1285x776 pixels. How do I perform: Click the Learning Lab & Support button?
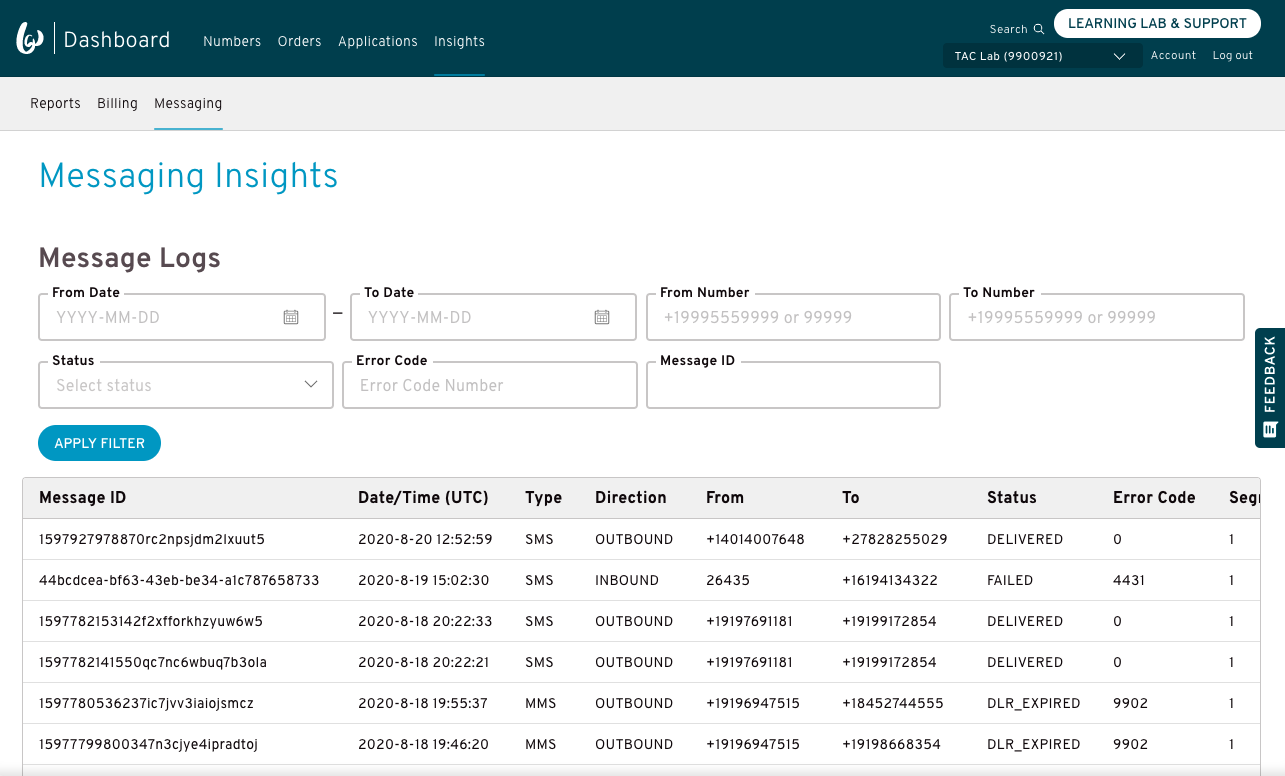tap(1157, 23)
